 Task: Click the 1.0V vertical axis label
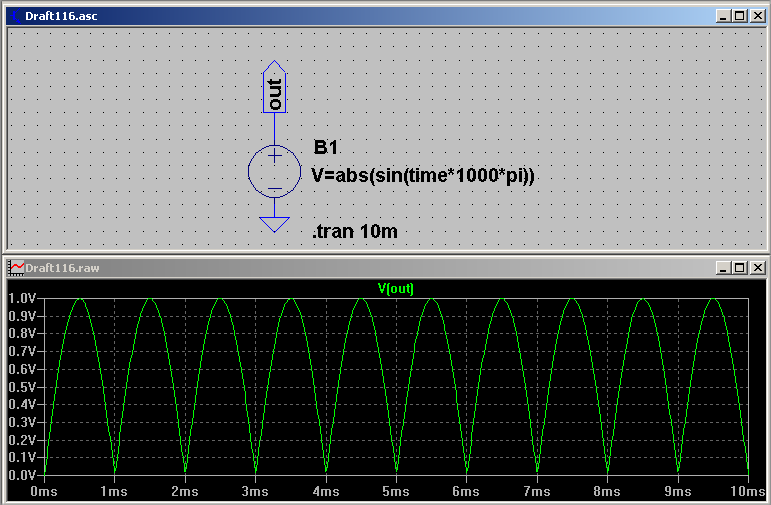coord(22,298)
